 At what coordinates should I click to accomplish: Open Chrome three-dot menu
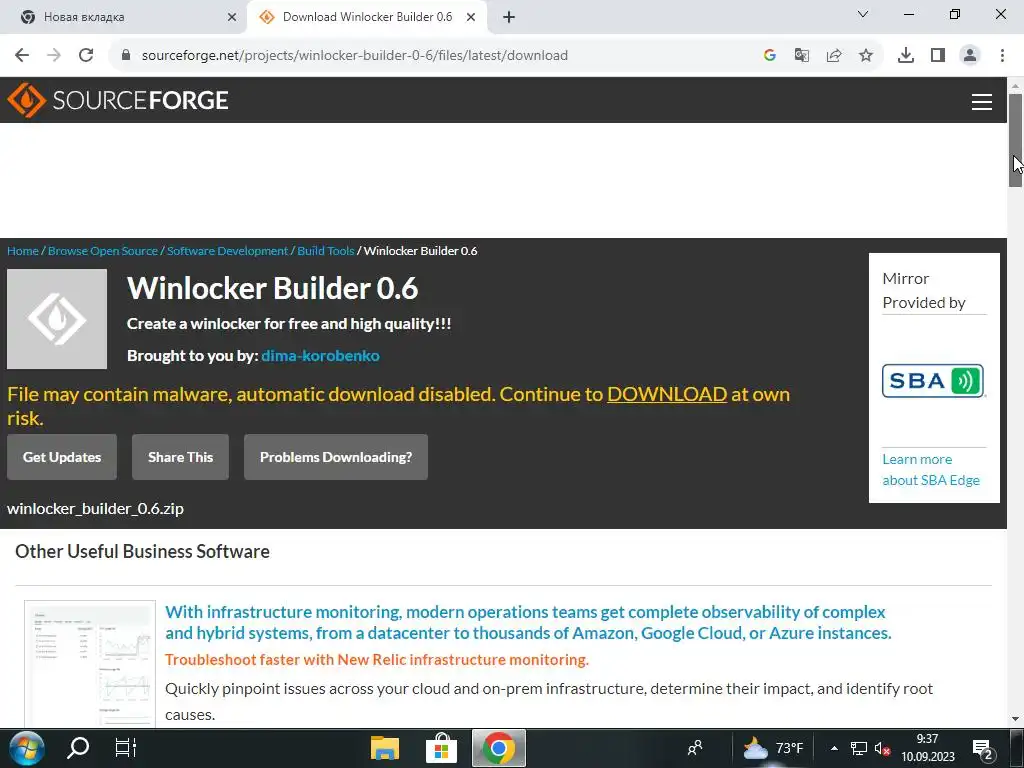point(1002,56)
